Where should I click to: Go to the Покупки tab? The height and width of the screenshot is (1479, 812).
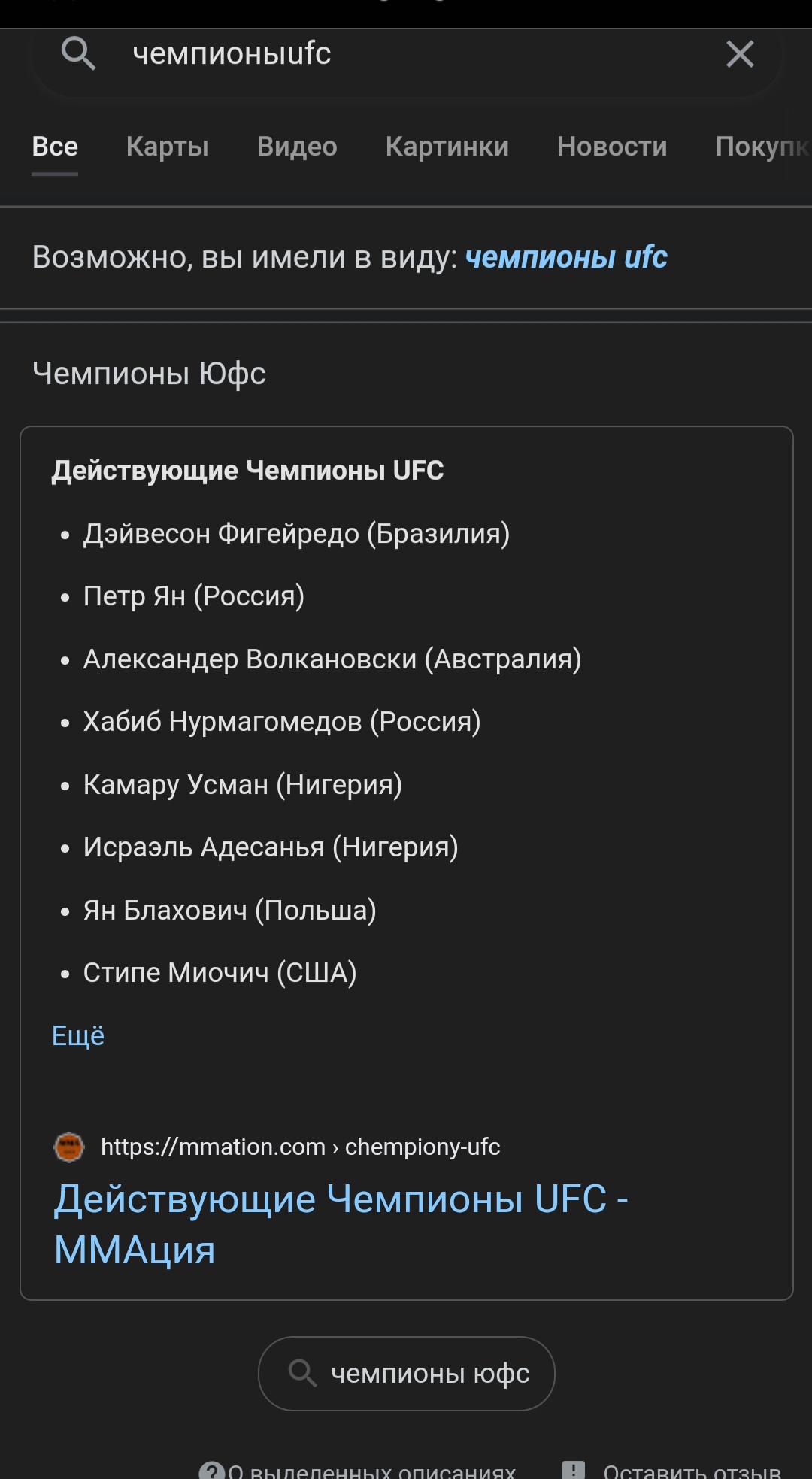pyautogui.click(x=761, y=147)
